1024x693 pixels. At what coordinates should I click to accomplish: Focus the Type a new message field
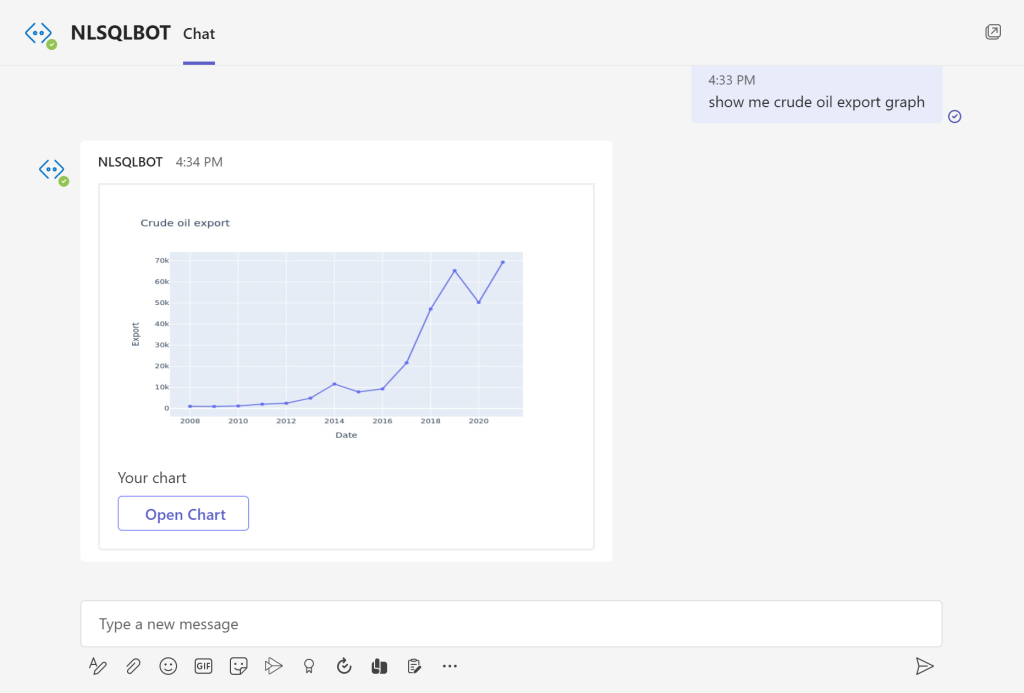511,624
